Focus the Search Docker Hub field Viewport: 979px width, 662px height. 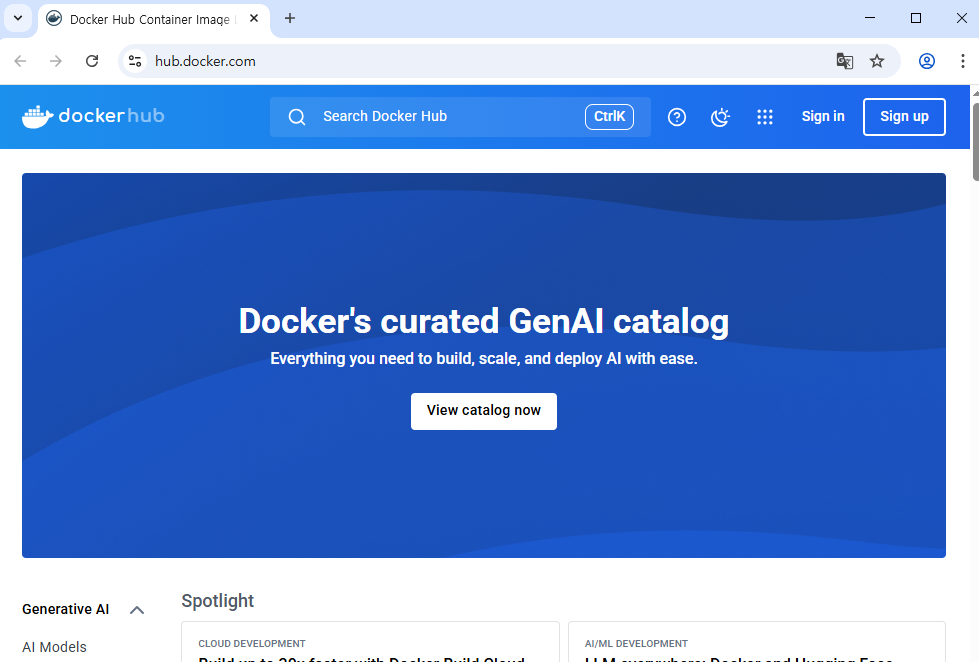coord(460,117)
